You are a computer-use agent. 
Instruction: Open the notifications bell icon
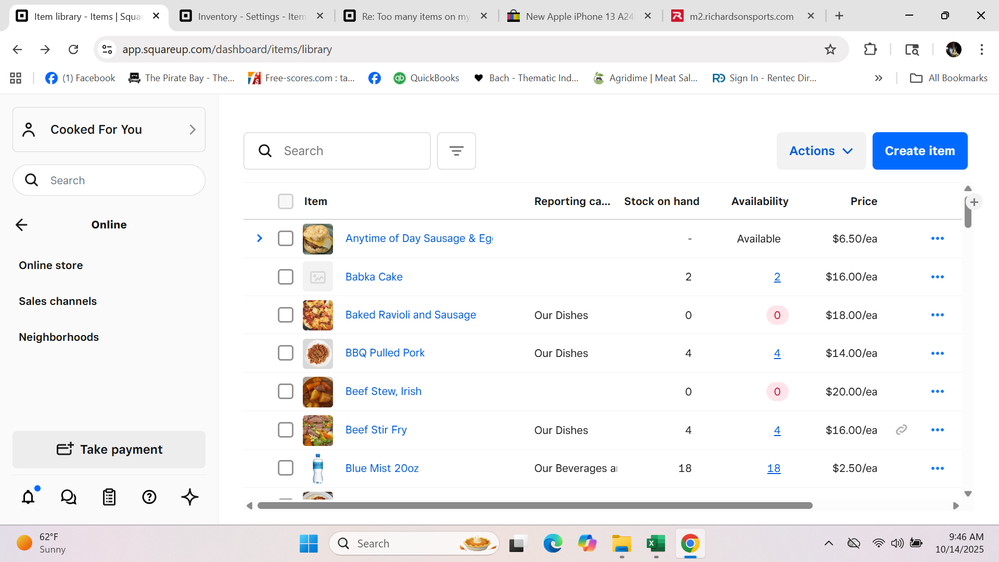(28, 497)
